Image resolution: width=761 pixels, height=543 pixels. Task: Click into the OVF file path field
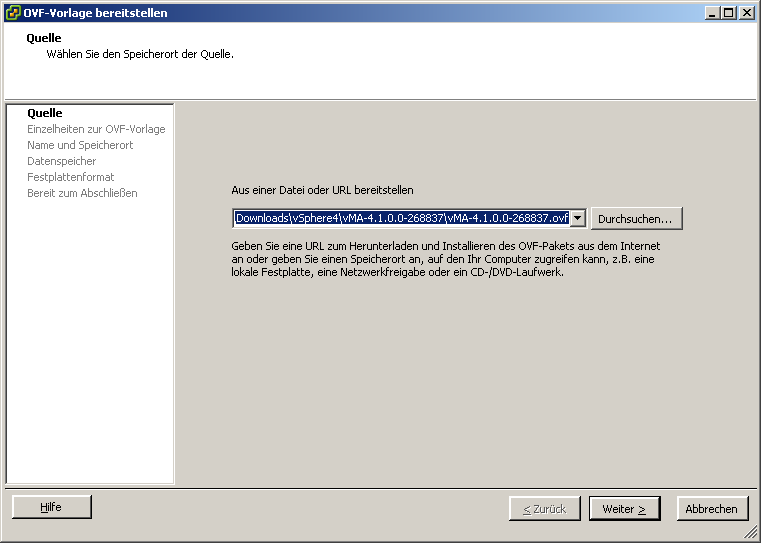pos(400,218)
